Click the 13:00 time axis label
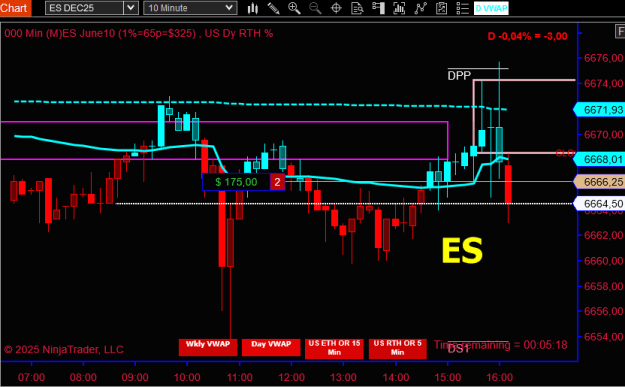This screenshot has height=387, width=625. [x=343, y=377]
